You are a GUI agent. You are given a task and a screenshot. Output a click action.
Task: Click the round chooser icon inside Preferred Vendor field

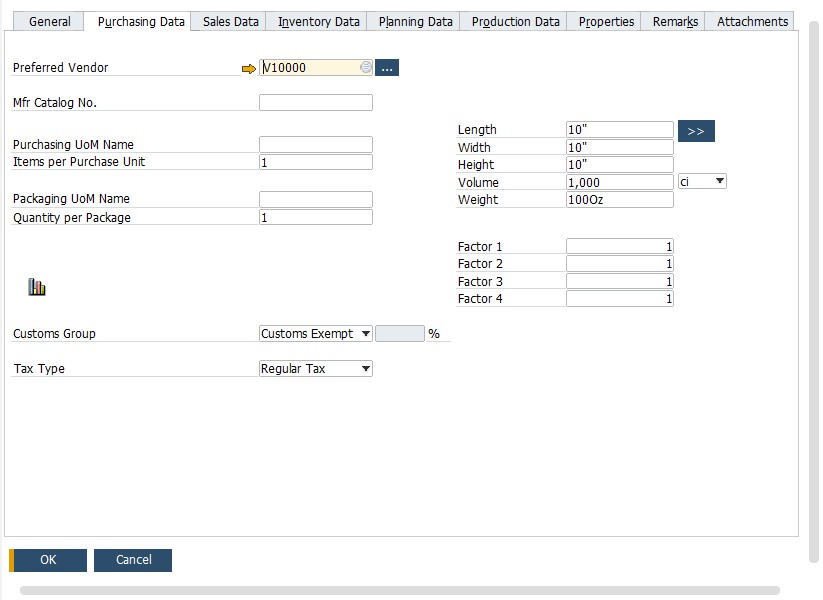coord(366,68)
